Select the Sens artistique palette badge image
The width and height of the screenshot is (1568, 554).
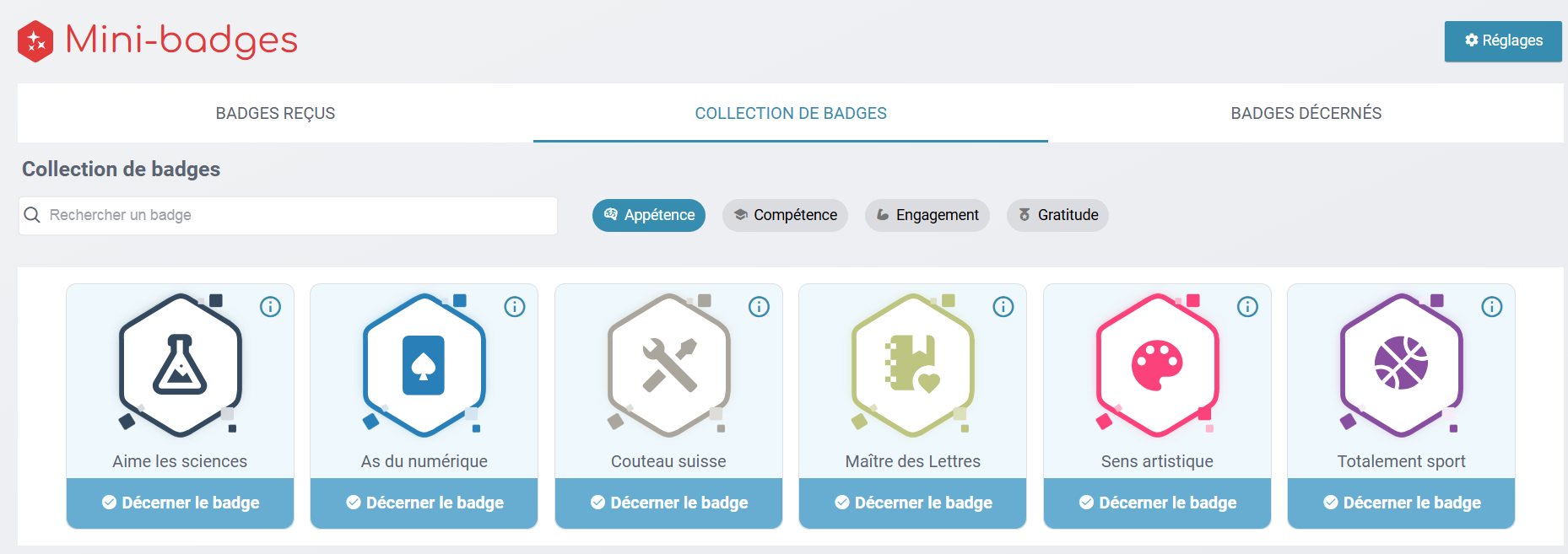click(x=1157, y=365)
